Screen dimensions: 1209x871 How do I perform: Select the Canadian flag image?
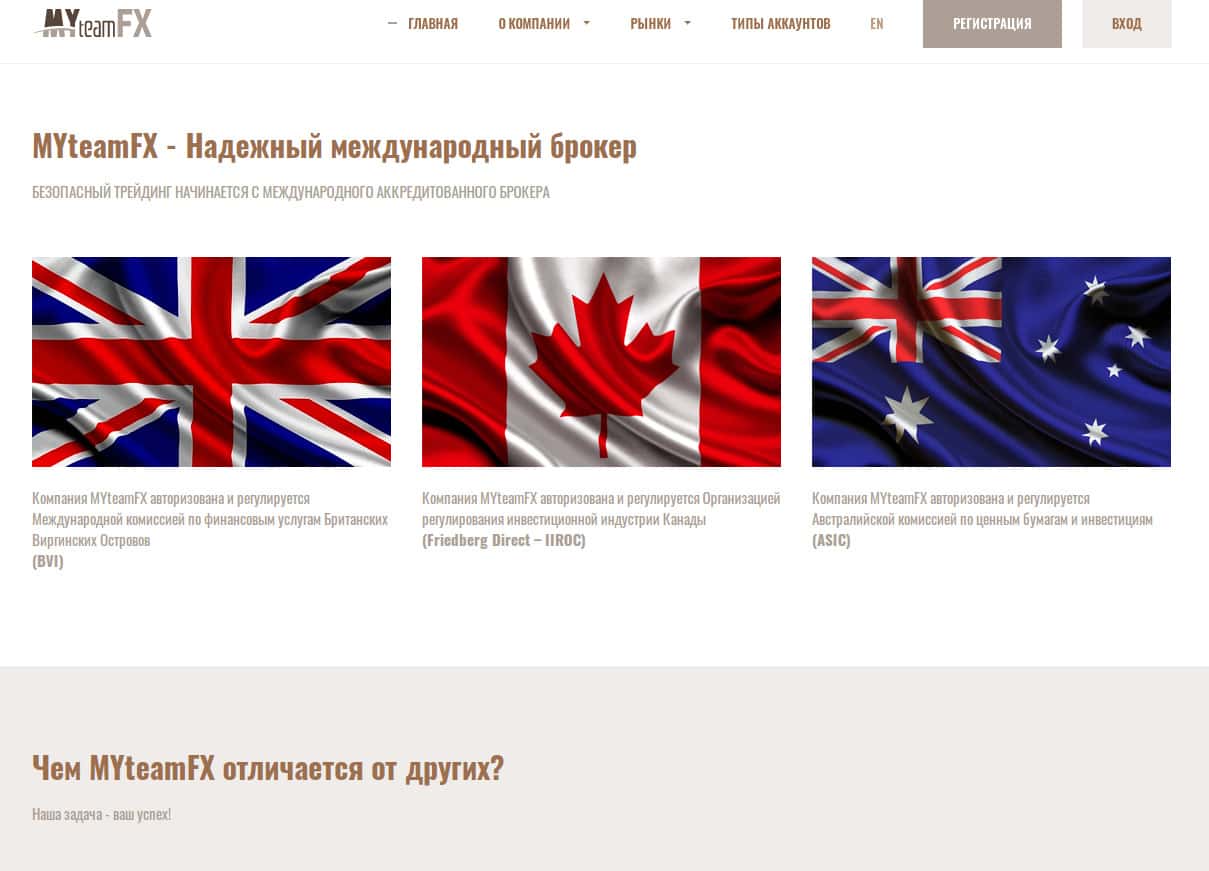601,362
